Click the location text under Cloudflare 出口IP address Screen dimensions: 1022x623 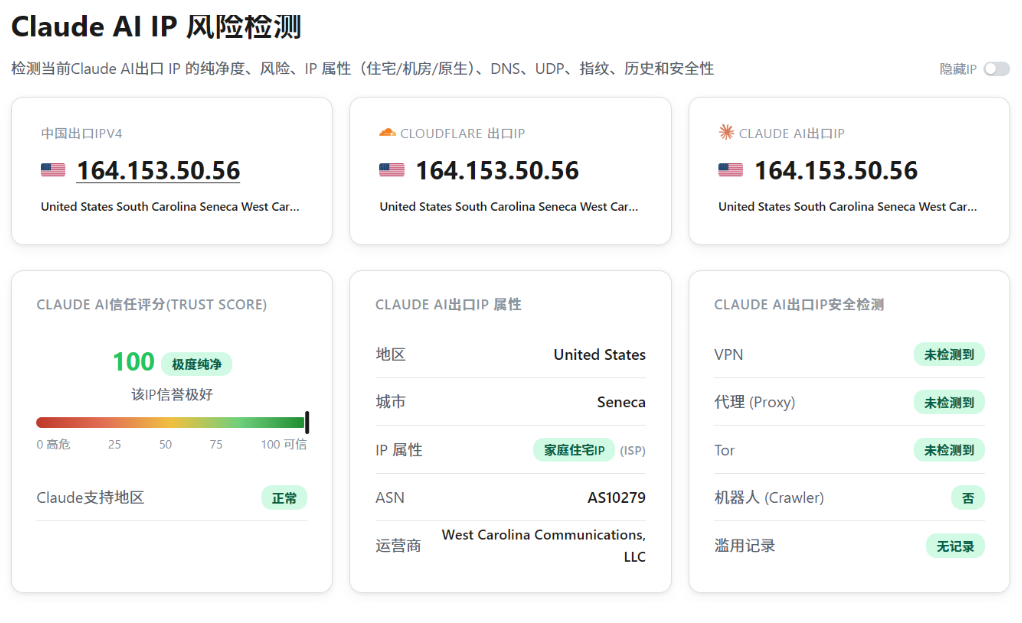tap(509, 207)
